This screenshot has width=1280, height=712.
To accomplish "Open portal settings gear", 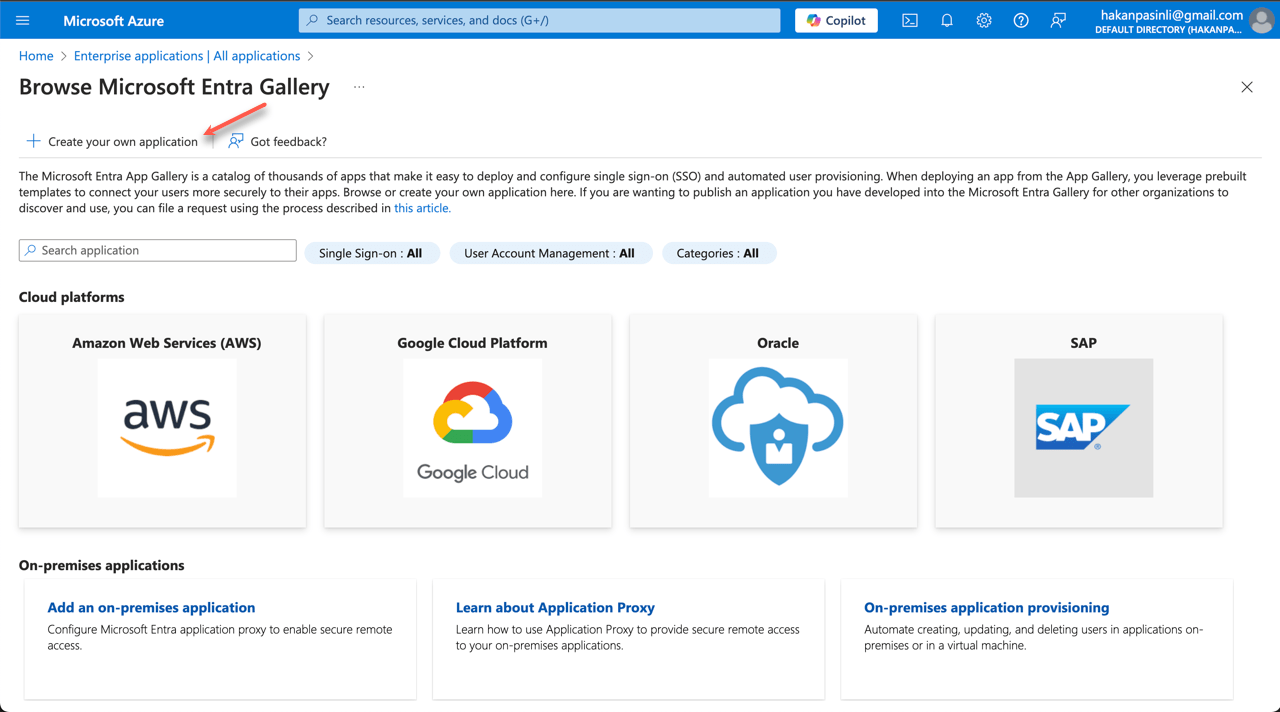I will (x=983, y=20).
